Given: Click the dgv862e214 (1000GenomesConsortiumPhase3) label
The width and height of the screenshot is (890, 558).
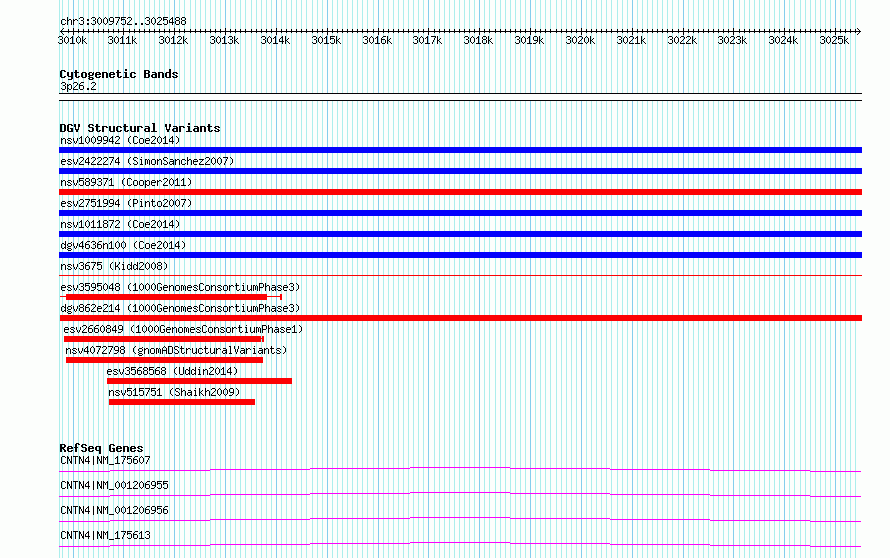Looking at the screenshot, I should pos(180,308).
